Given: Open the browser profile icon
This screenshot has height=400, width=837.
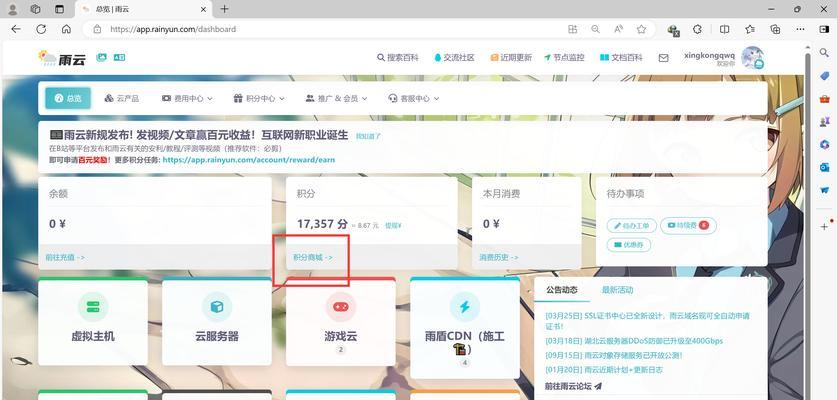Looking at the screenshot, I should tap(13, 9).
